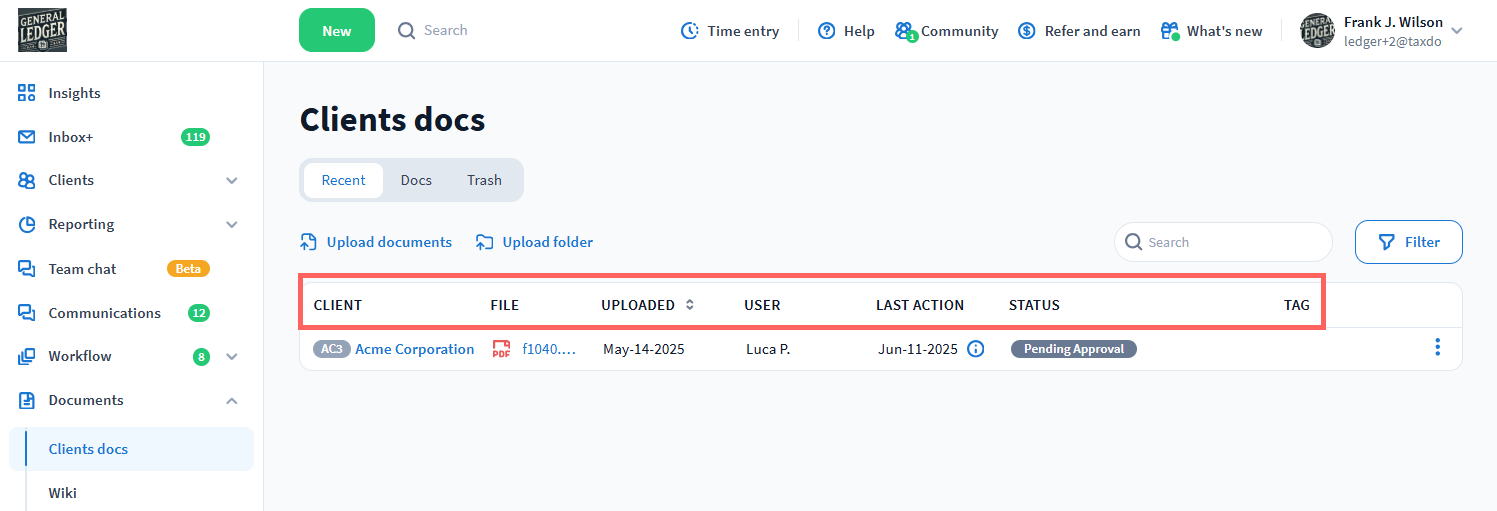
Task: Click the info icon beside Jun-11-2025
Action: click(x=976, y=349)
